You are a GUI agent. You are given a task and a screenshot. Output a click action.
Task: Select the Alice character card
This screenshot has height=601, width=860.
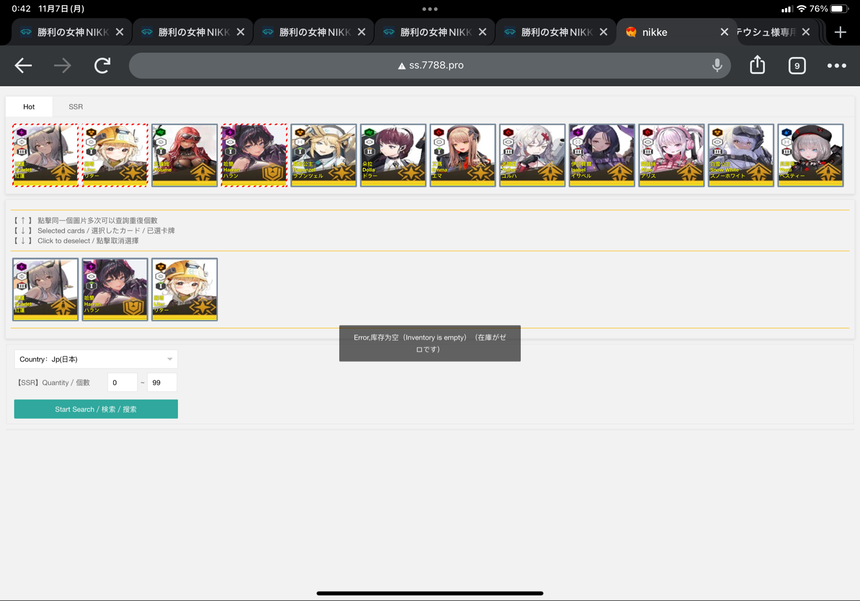click(671, 155)
